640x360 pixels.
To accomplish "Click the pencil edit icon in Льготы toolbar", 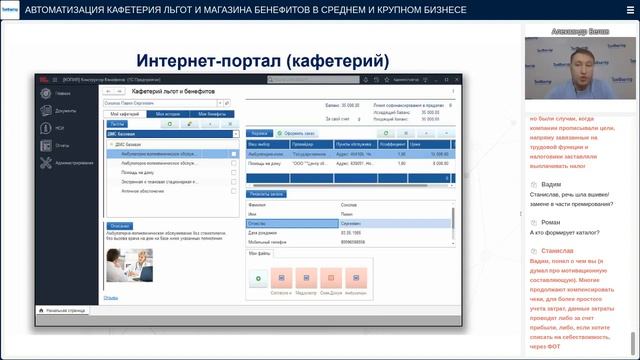I will pyautogui.click(x=189, y=124).
